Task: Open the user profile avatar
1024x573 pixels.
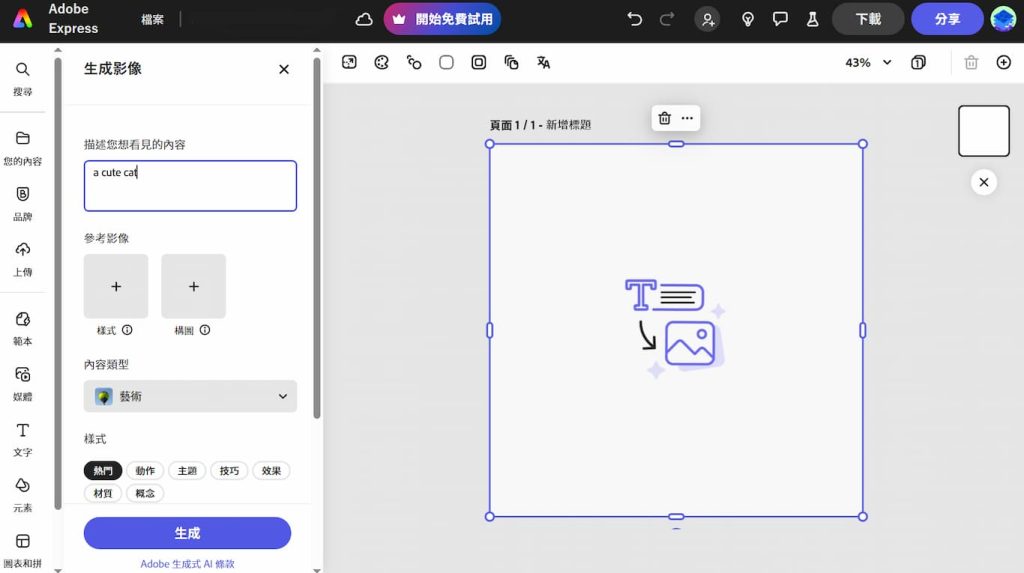Action: click(x=1003, y=19)
